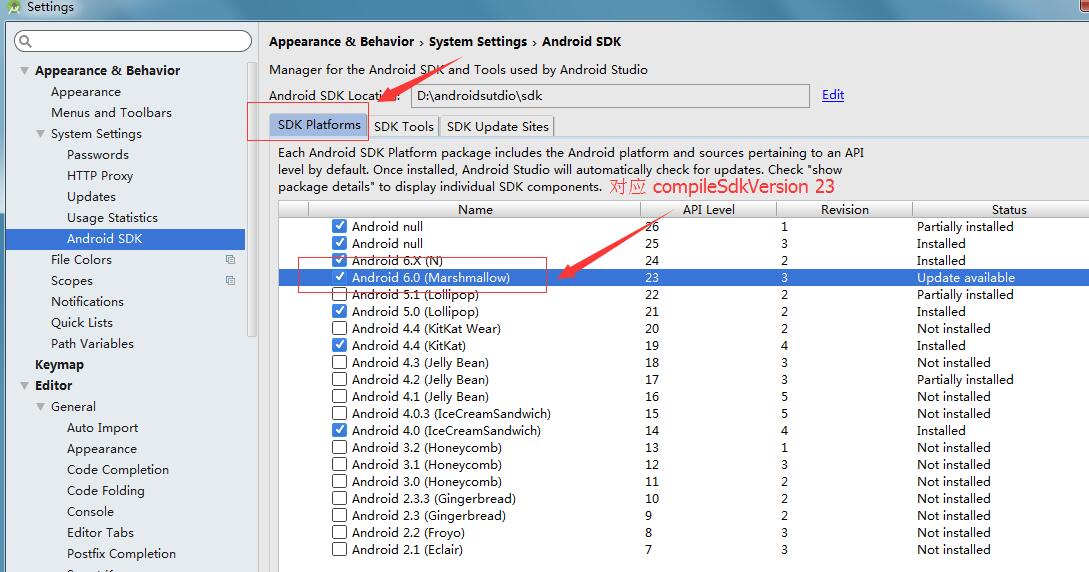The width and height of the screenshot is (1089, 572).
Task: Check Android 4.3 (Jelly Bean) checkbox
Action: coord(339,362)
